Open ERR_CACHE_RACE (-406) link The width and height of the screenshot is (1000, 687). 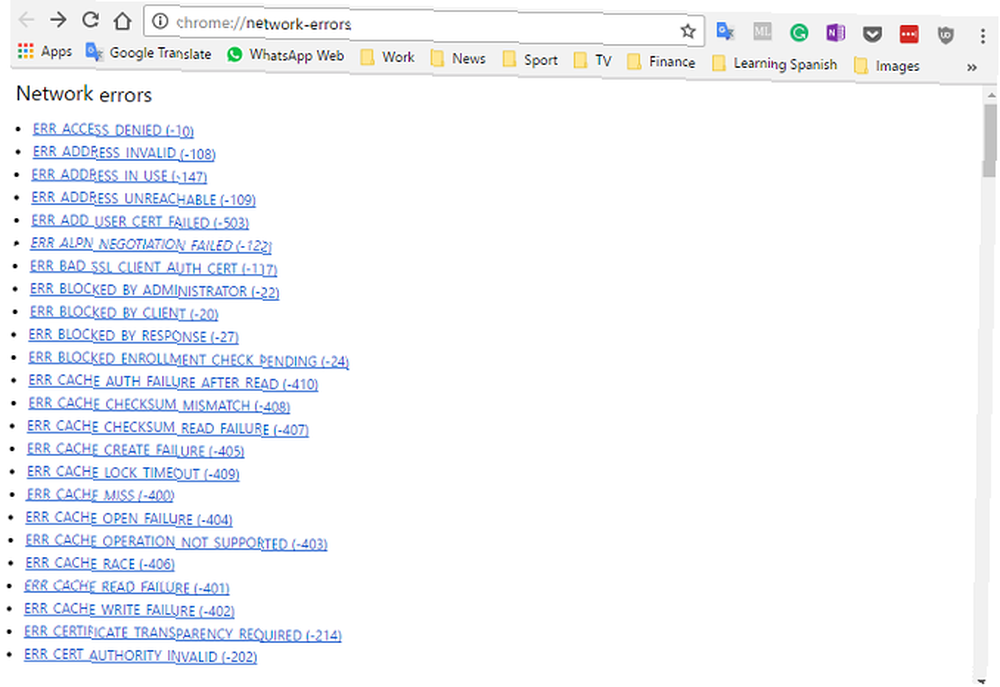click(x=100, y=563)
